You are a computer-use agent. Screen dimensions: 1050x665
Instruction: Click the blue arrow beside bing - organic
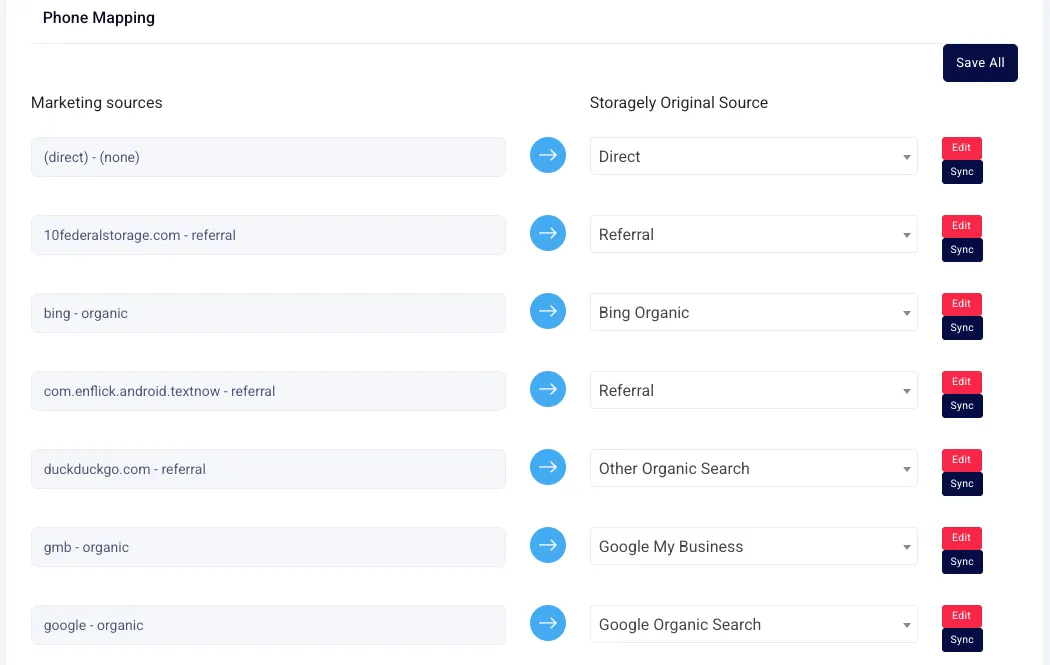(548, 311)
